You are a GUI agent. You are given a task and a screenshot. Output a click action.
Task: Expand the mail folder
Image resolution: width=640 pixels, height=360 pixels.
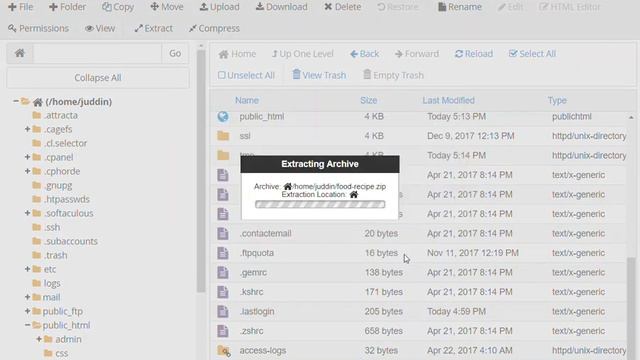[x=27, y=297]
